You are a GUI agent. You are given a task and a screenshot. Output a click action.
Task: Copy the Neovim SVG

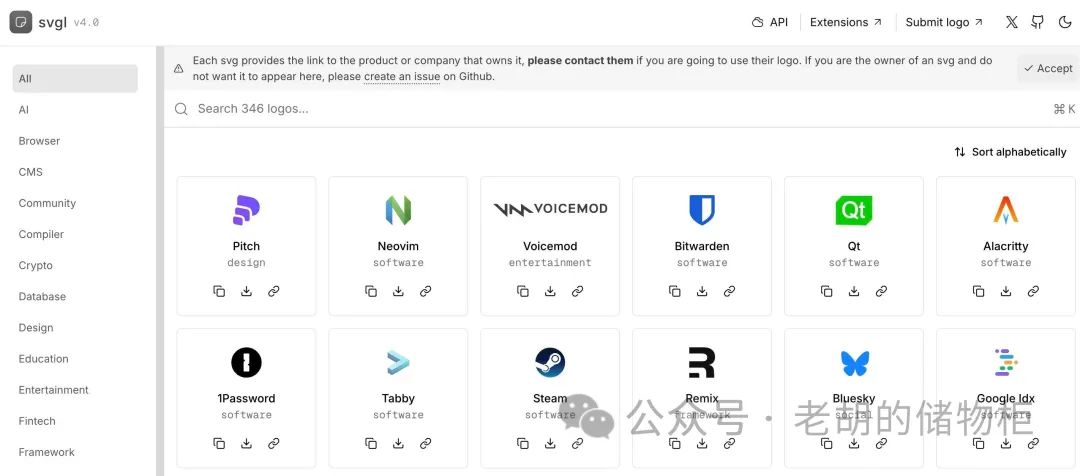coord(371,291)
